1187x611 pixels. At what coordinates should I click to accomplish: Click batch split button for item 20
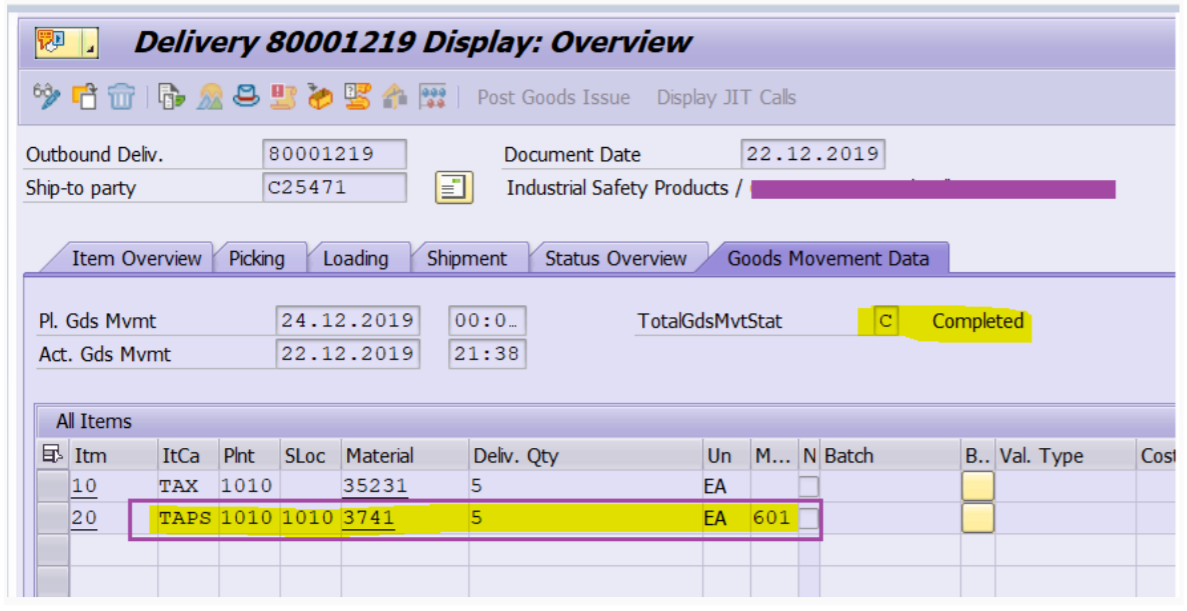978,518
